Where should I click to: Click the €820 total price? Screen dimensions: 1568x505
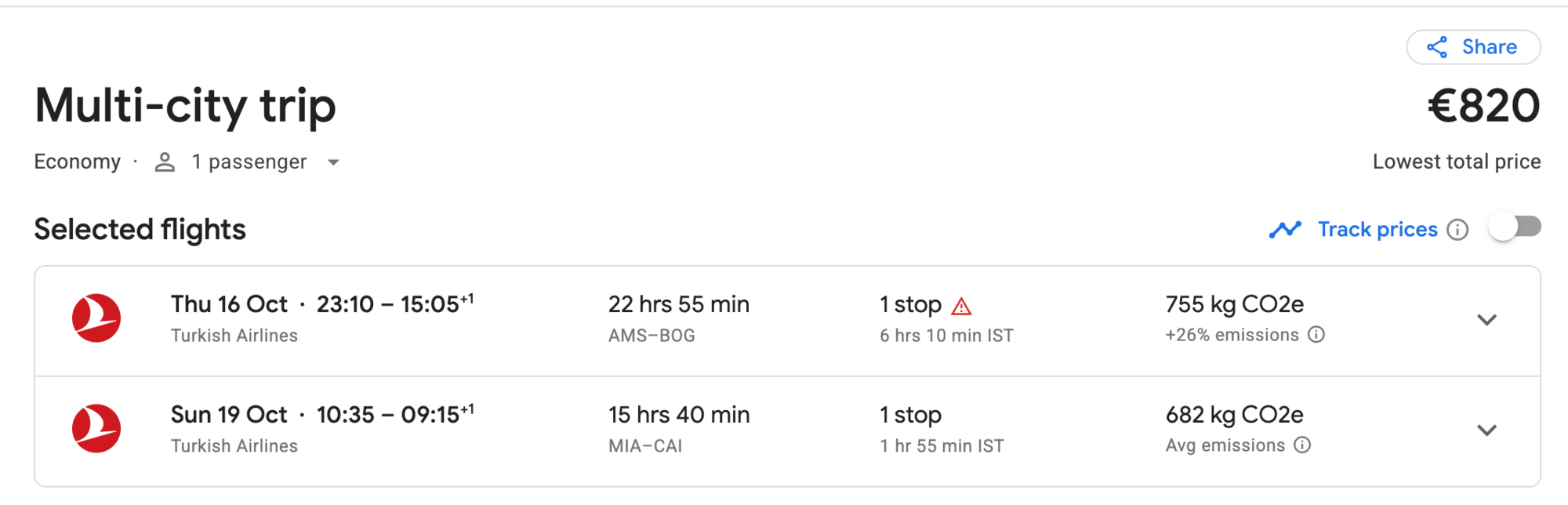(x=1483, y=106)
